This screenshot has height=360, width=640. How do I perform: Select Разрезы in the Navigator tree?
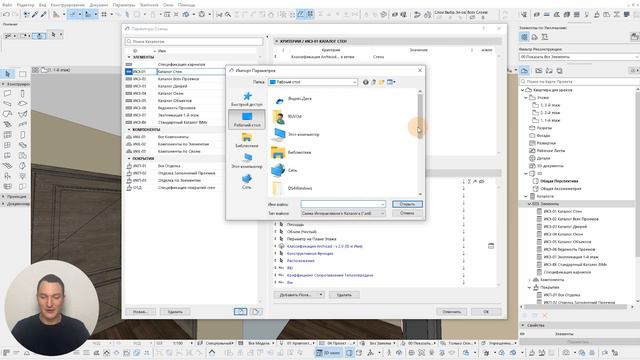tap(544, 128)
